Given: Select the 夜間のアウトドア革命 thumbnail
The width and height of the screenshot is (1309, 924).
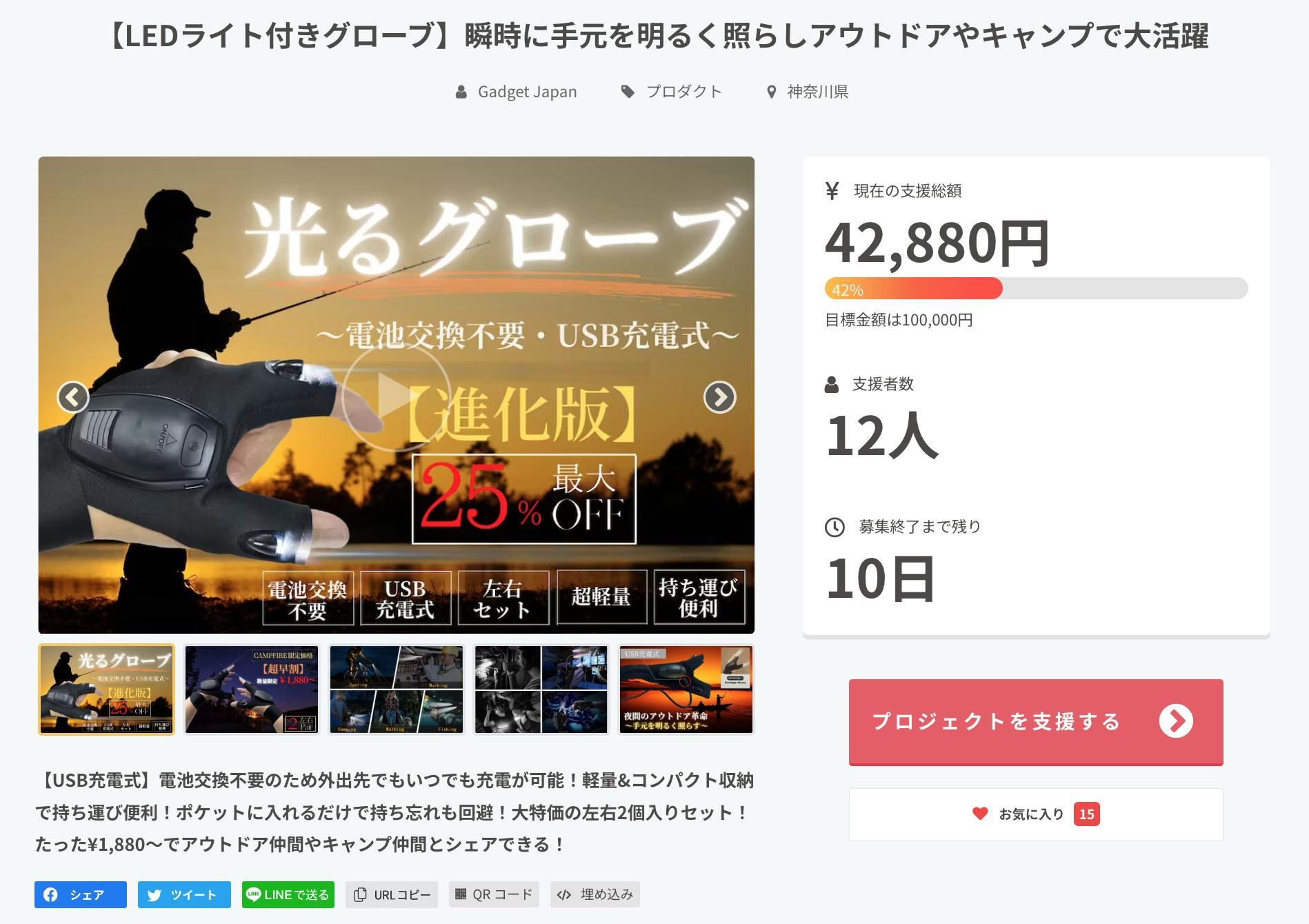Looking at the screenshot, I should (686, 690).
